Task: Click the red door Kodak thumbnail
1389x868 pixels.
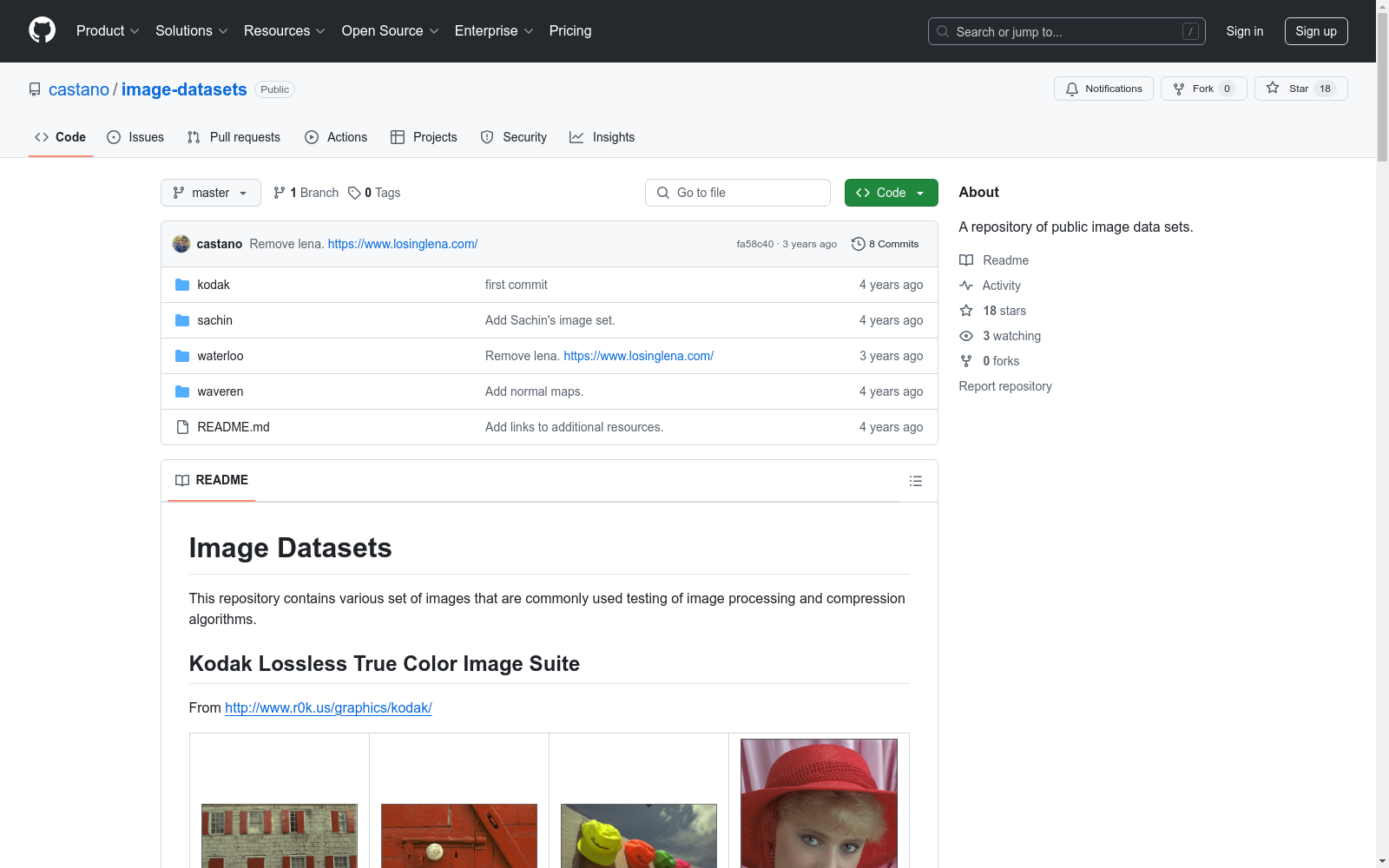Action: click(x=459, y=836)
